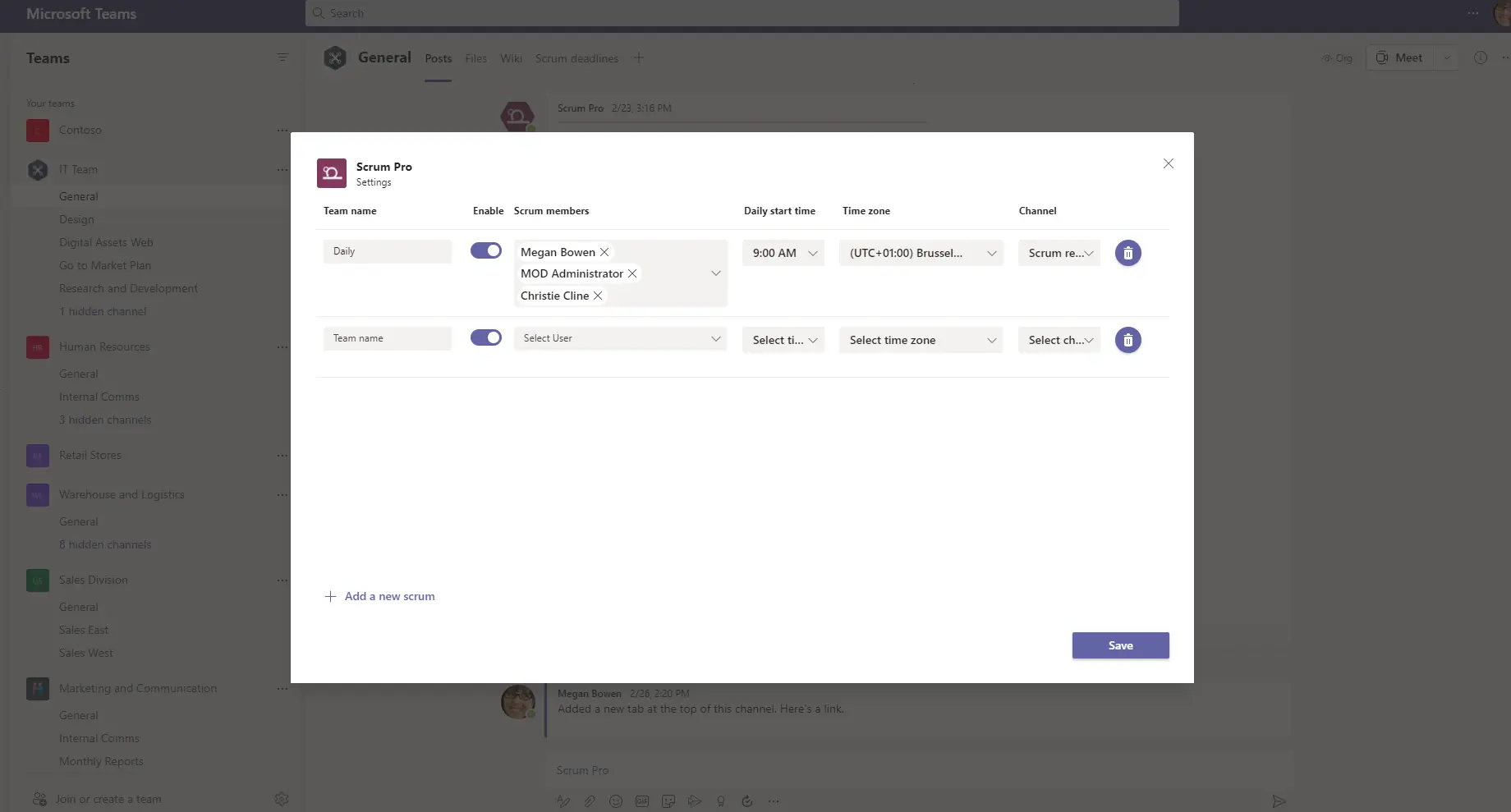Switch to the Files tab
1511x812 pixels.
(x=476, y=58)
